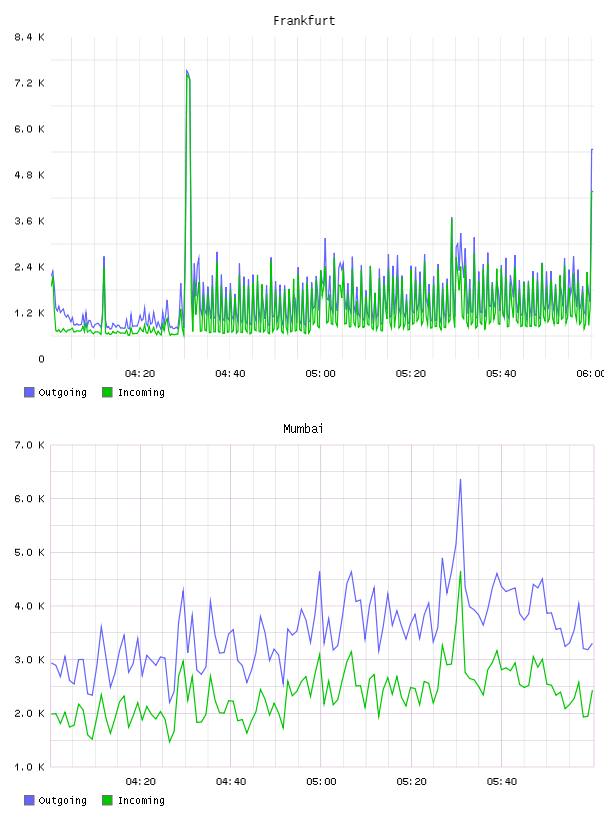Click the Incoming legend label in Mumbai chart
608x816 pixels.
[141, 800]
